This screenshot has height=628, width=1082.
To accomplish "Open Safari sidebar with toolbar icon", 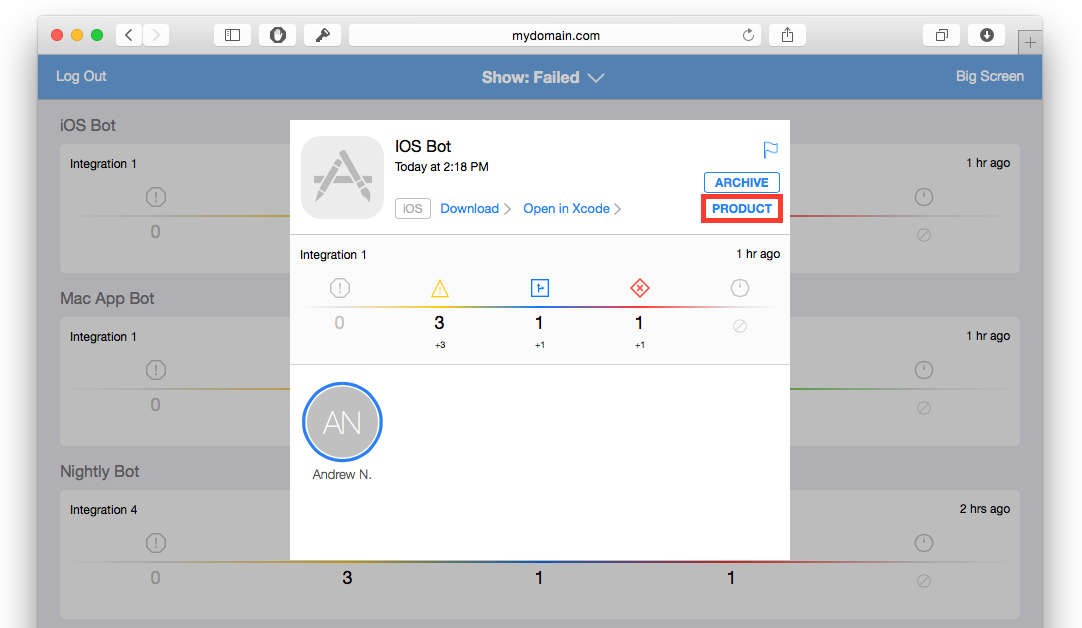I will tap(233, 35).
